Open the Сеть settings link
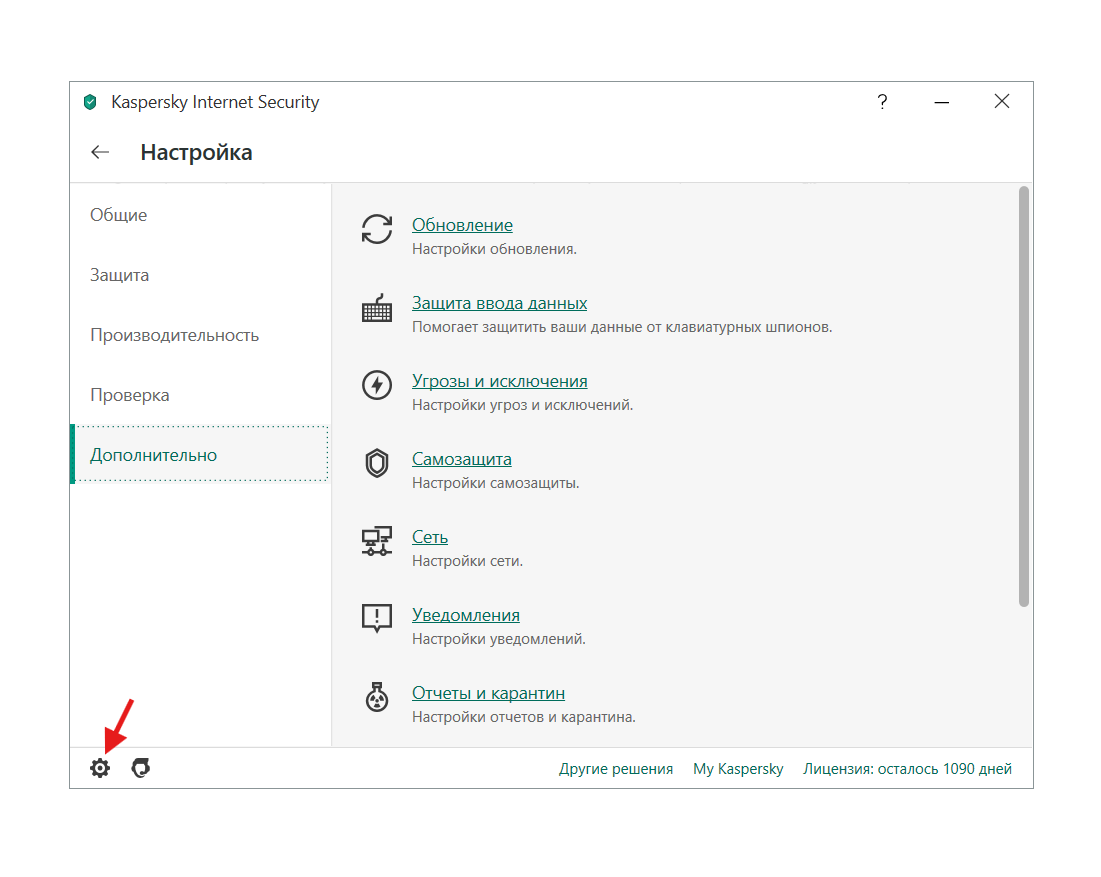The image size is (1101, 877). [x=430, y=537]
